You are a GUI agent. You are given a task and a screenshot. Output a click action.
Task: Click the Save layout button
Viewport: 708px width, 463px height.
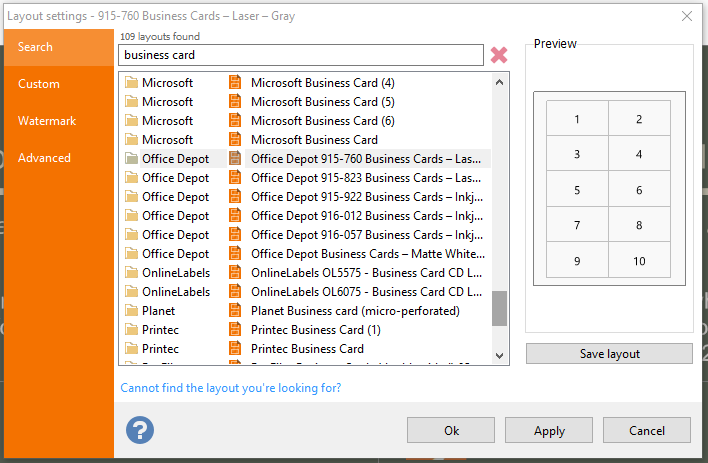pyautogui.click(x=609, y=354)
